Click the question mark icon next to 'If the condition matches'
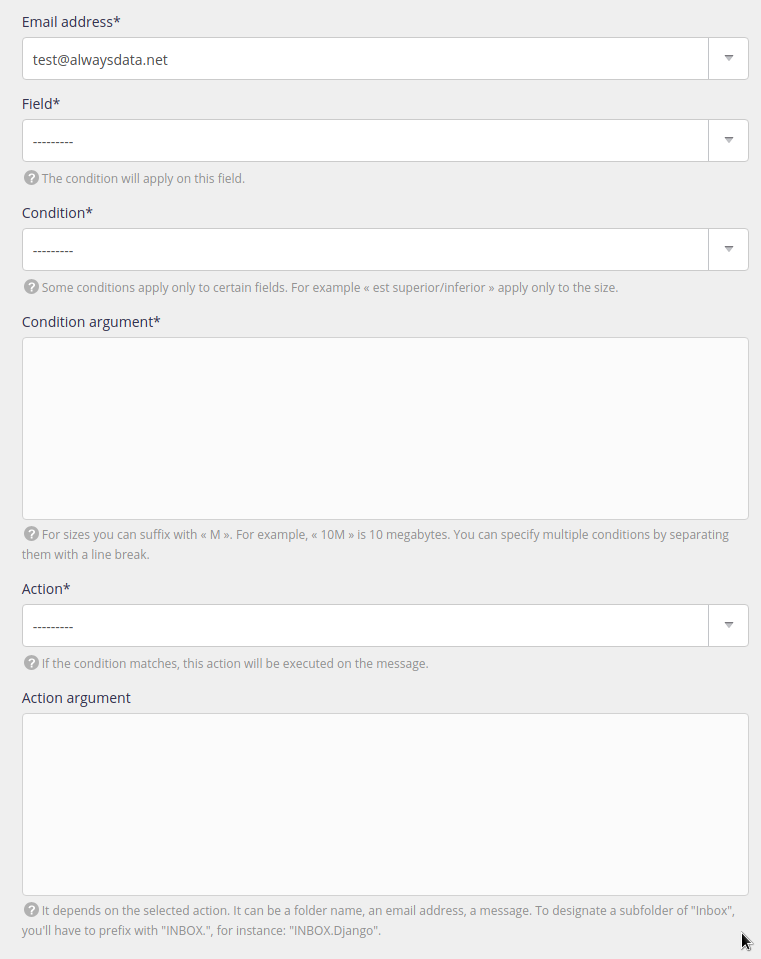This screenshot has width=761, height=959. coord(31,663)
